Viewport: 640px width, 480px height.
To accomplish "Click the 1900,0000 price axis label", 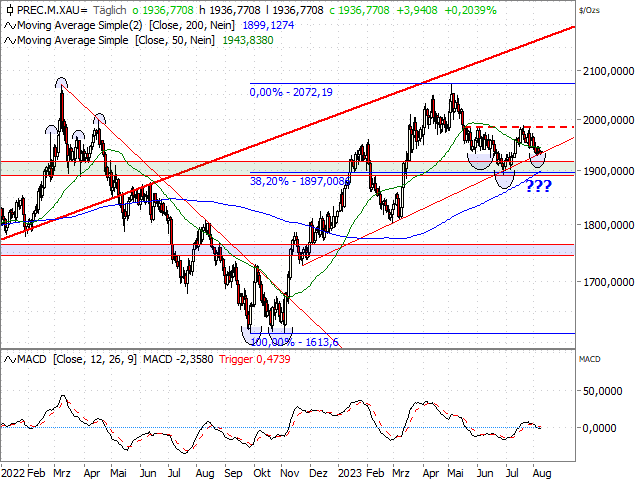I will click(608, 171).
